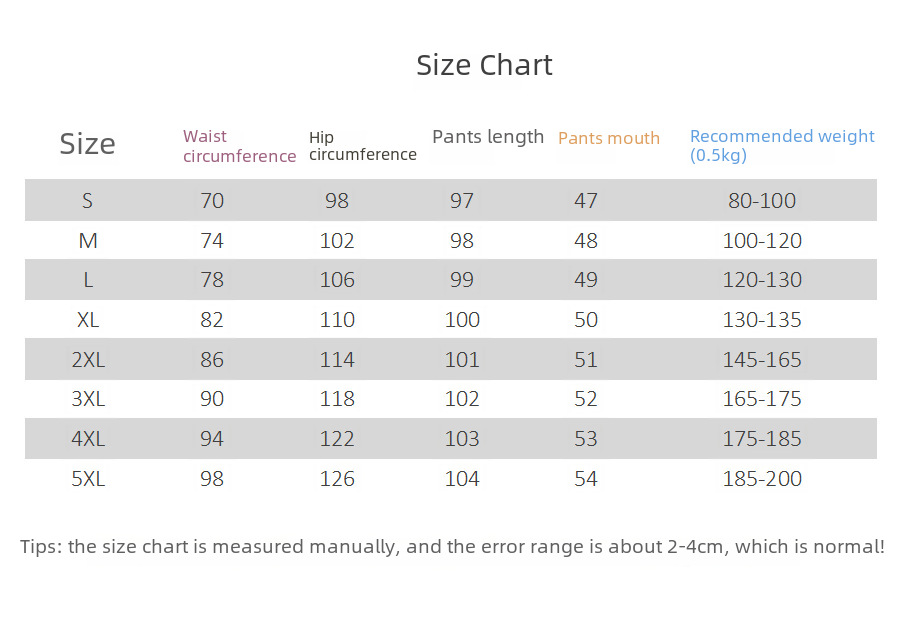
Task: Click the pants mouth value 54
Action: (x=585, y=479)
